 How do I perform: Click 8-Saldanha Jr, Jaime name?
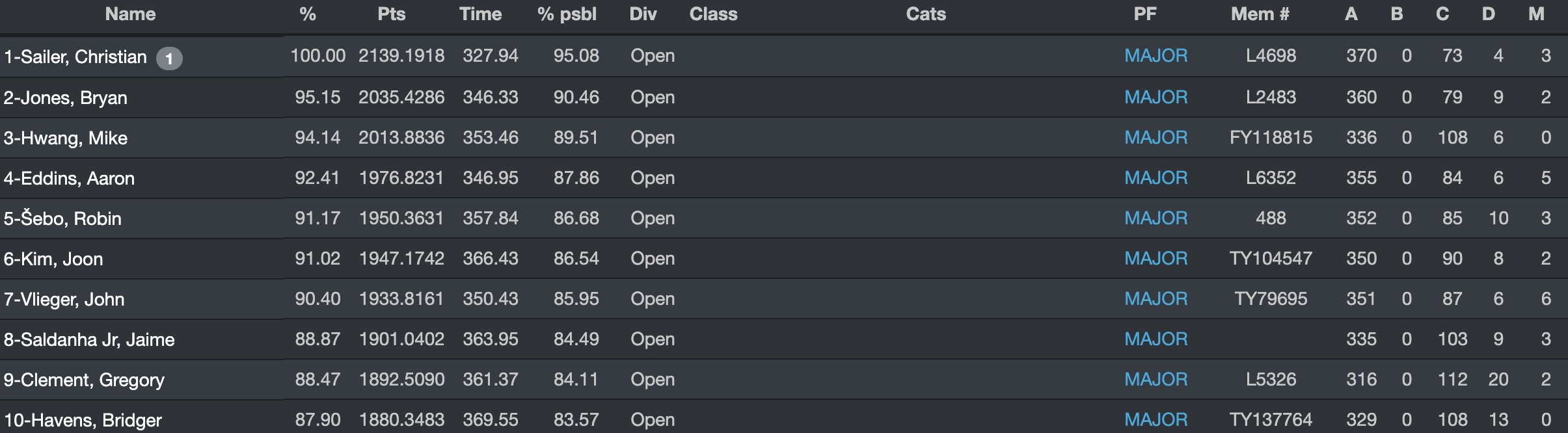coord(90,340)
